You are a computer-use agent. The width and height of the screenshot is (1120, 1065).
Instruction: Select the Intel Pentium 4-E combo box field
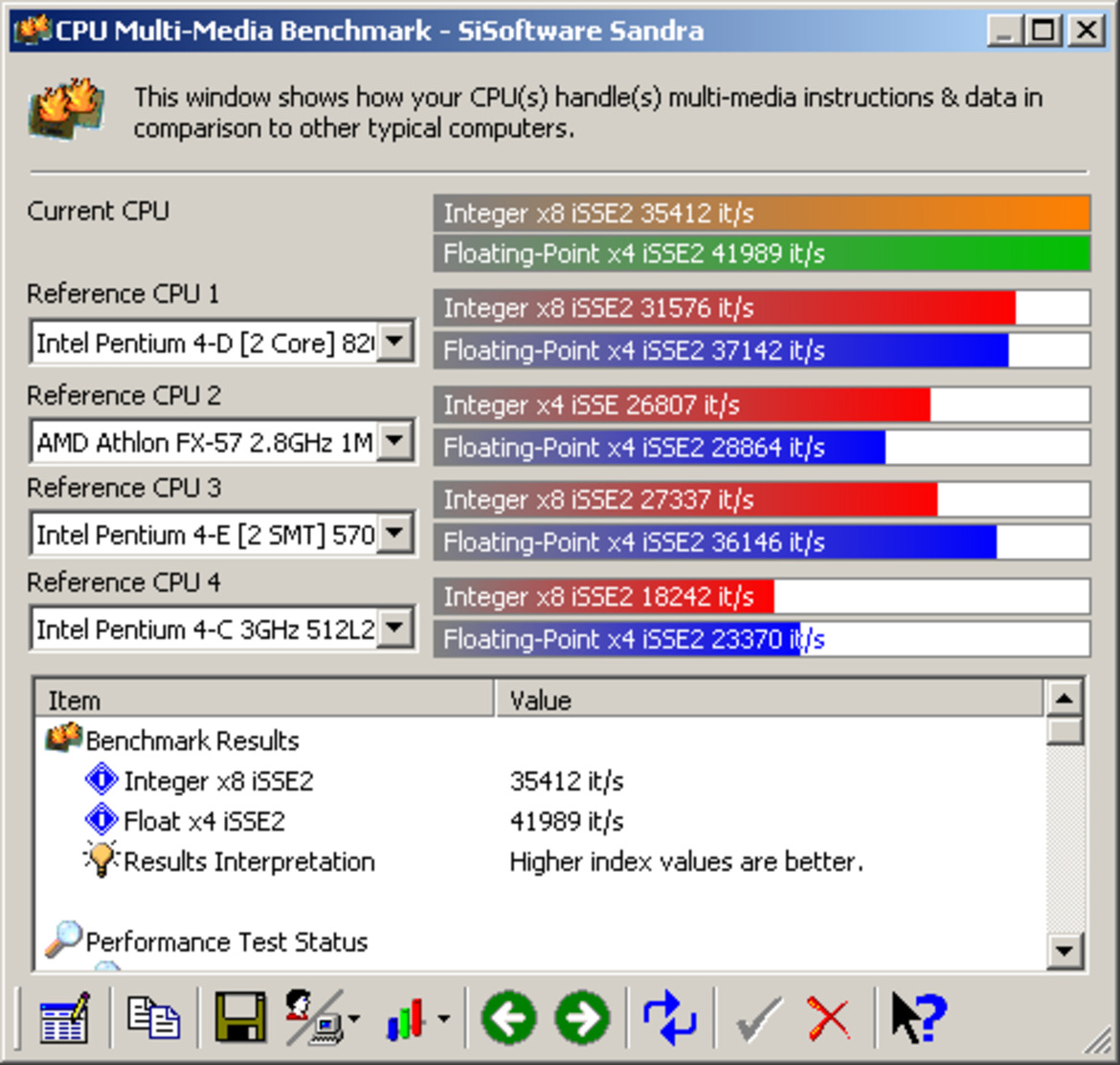click(x=223, y=533)
